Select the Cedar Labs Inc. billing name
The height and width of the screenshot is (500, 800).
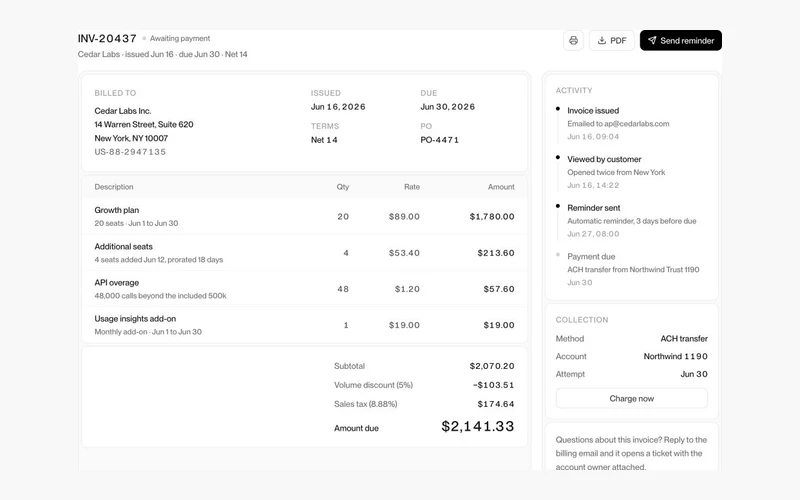(123, 111)
